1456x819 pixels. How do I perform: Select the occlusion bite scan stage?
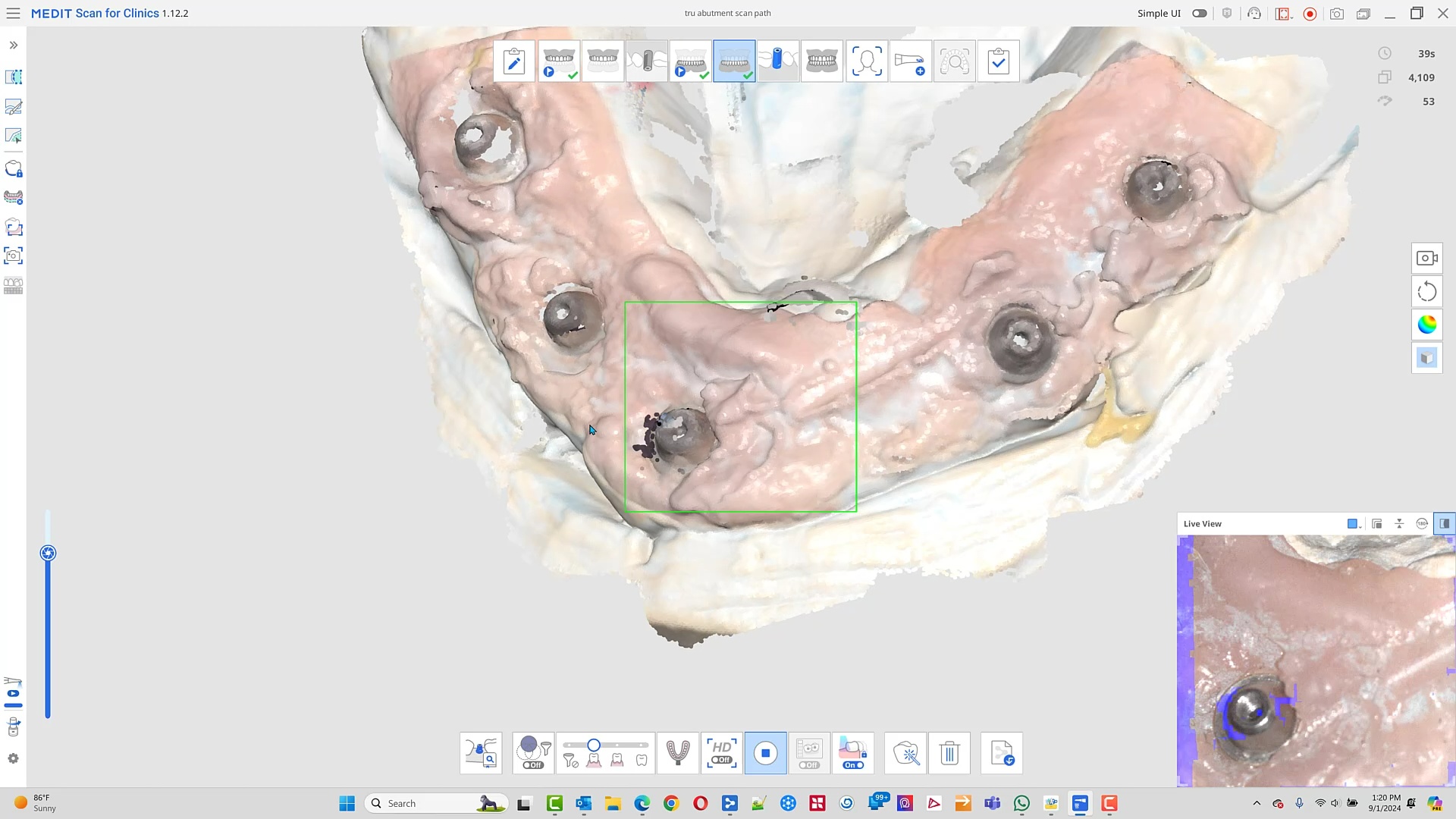point(822,61)
